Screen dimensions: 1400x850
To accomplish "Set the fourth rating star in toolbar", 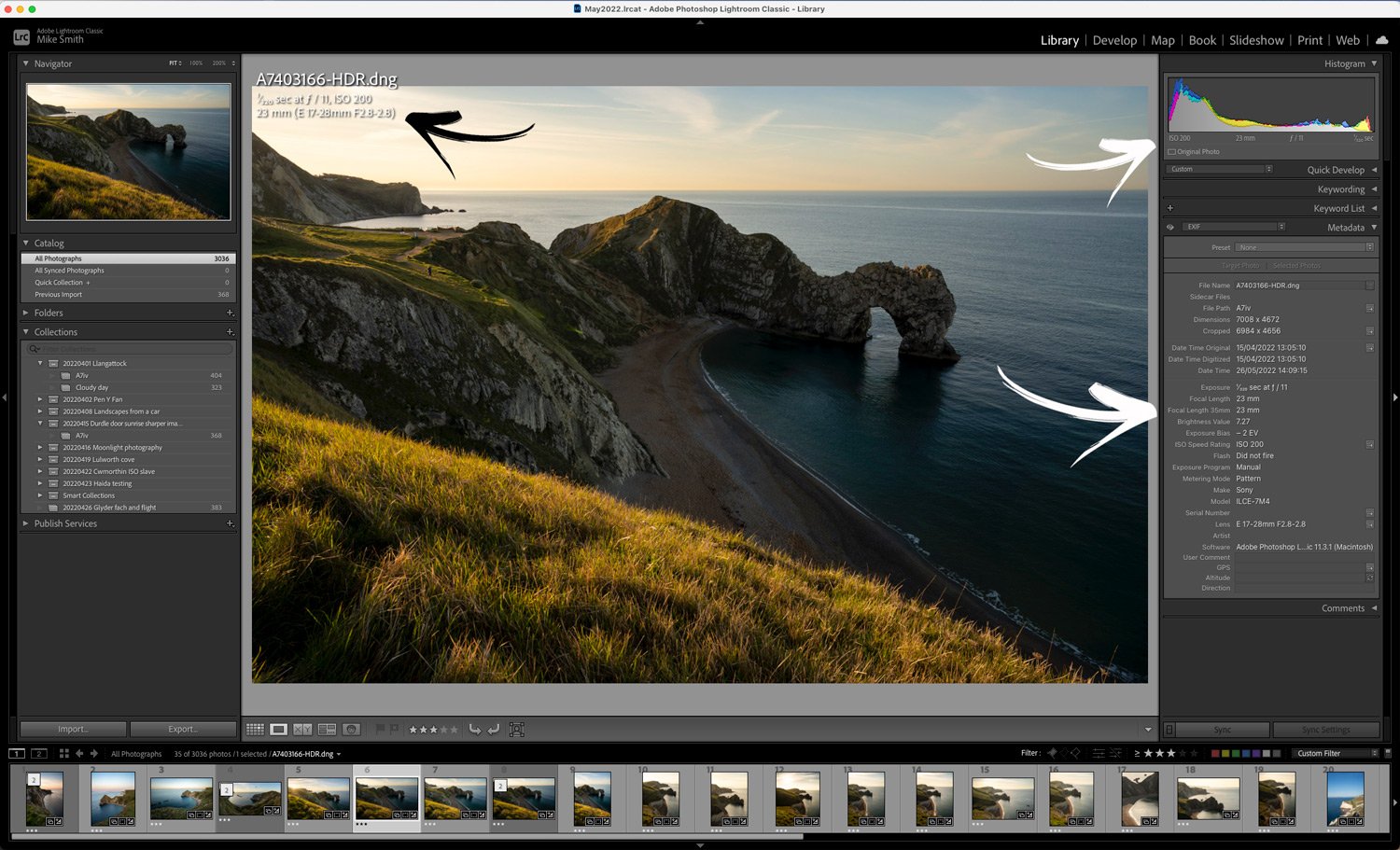I will (444, 730).
